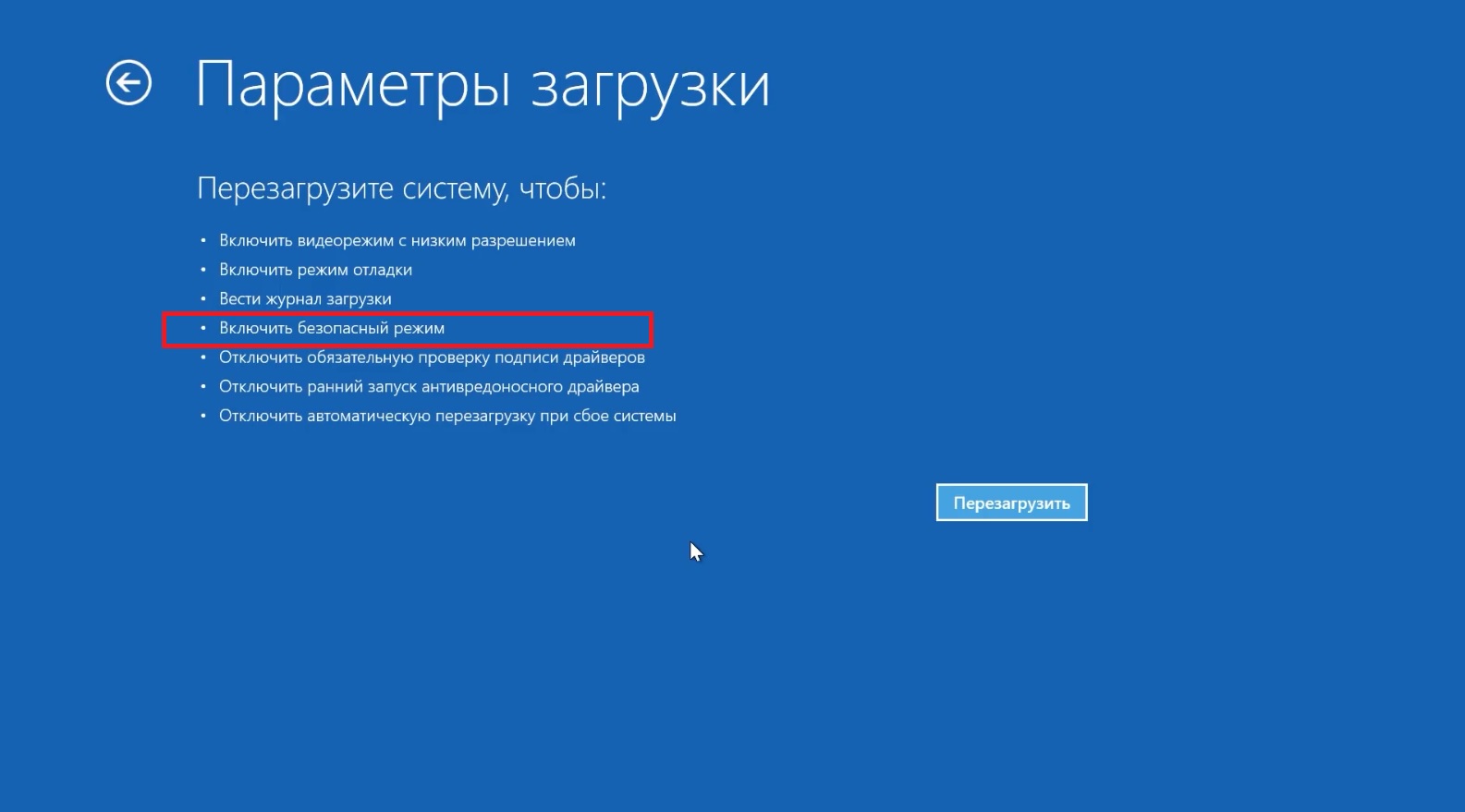This screenshot has width=1465, height=812.
Task: Click Отключить автоматическую перезагрузку при сбое системы
Action: click(447, 416)
